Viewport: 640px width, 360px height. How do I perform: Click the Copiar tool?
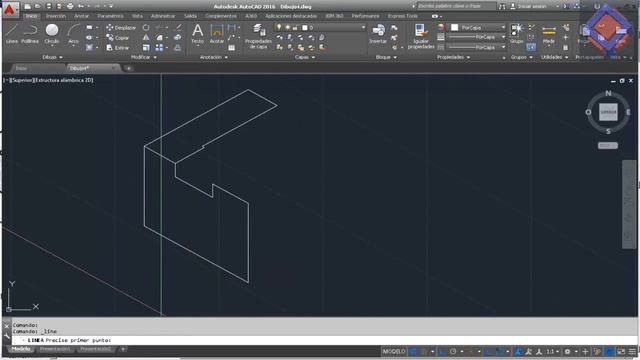pos(118,38)
